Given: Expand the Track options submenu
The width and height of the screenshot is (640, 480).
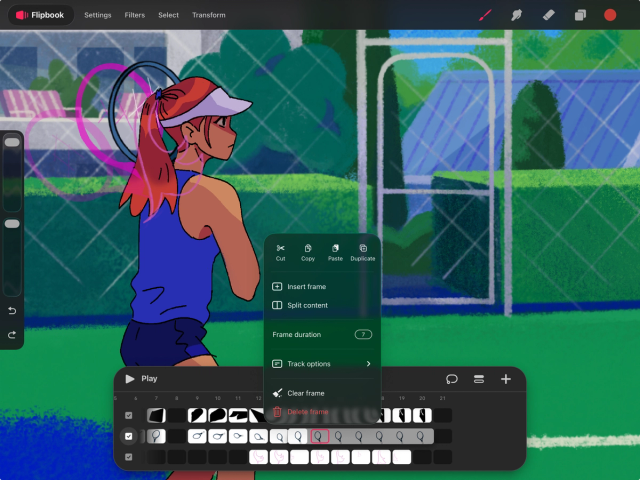Looking at the screenshot, I should click(x=322, y=364).
